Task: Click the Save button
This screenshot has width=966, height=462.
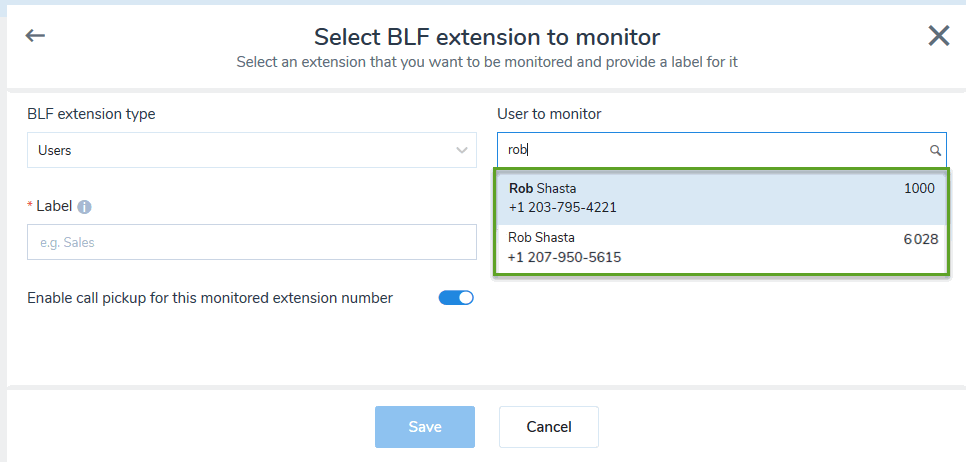Action: 425,427
